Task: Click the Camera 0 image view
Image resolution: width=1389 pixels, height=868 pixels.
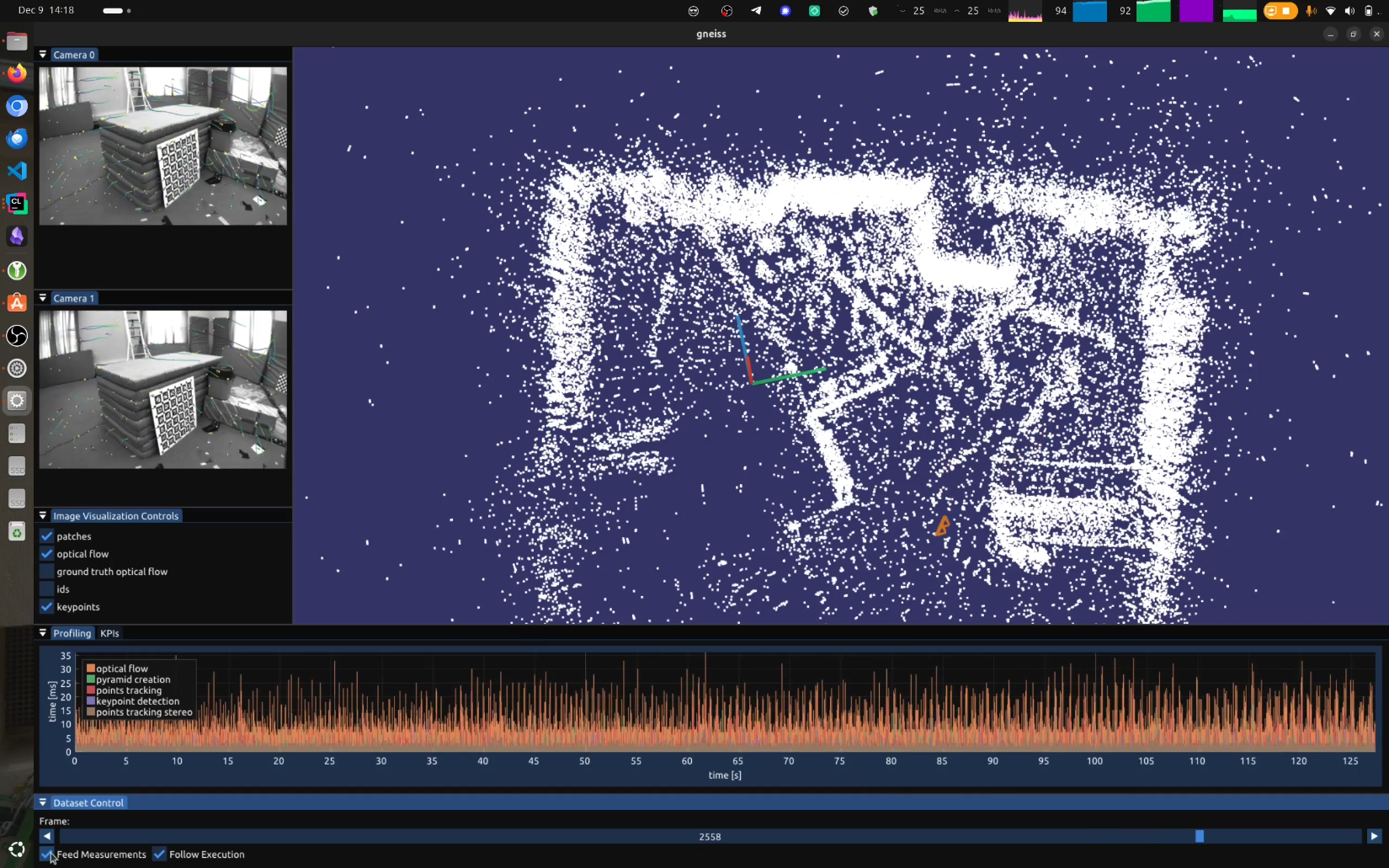Action: [x=163, y=146]
